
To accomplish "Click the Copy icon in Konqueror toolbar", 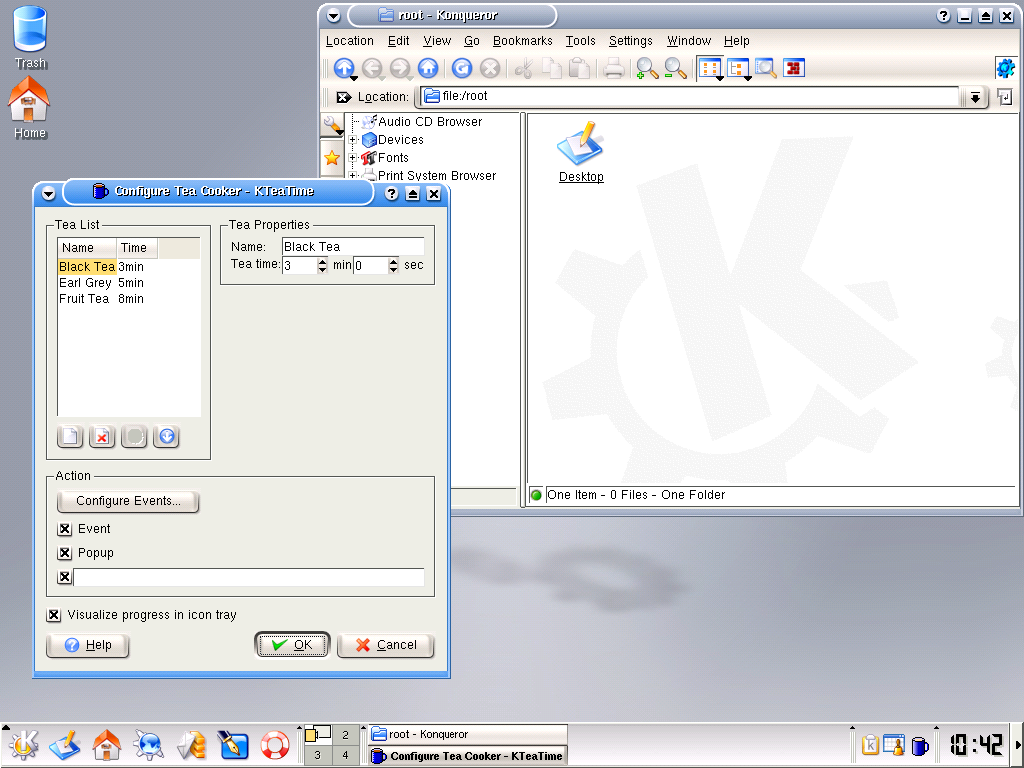I will click(x=552, y=68).
